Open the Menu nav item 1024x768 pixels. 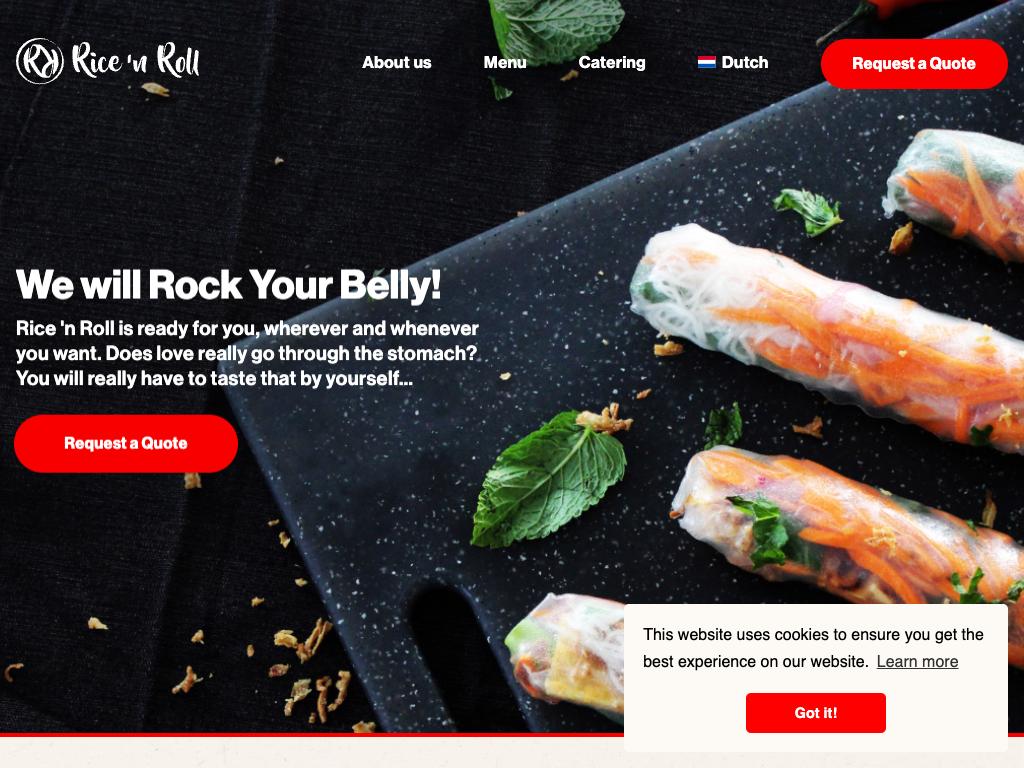tap(504, 63)
